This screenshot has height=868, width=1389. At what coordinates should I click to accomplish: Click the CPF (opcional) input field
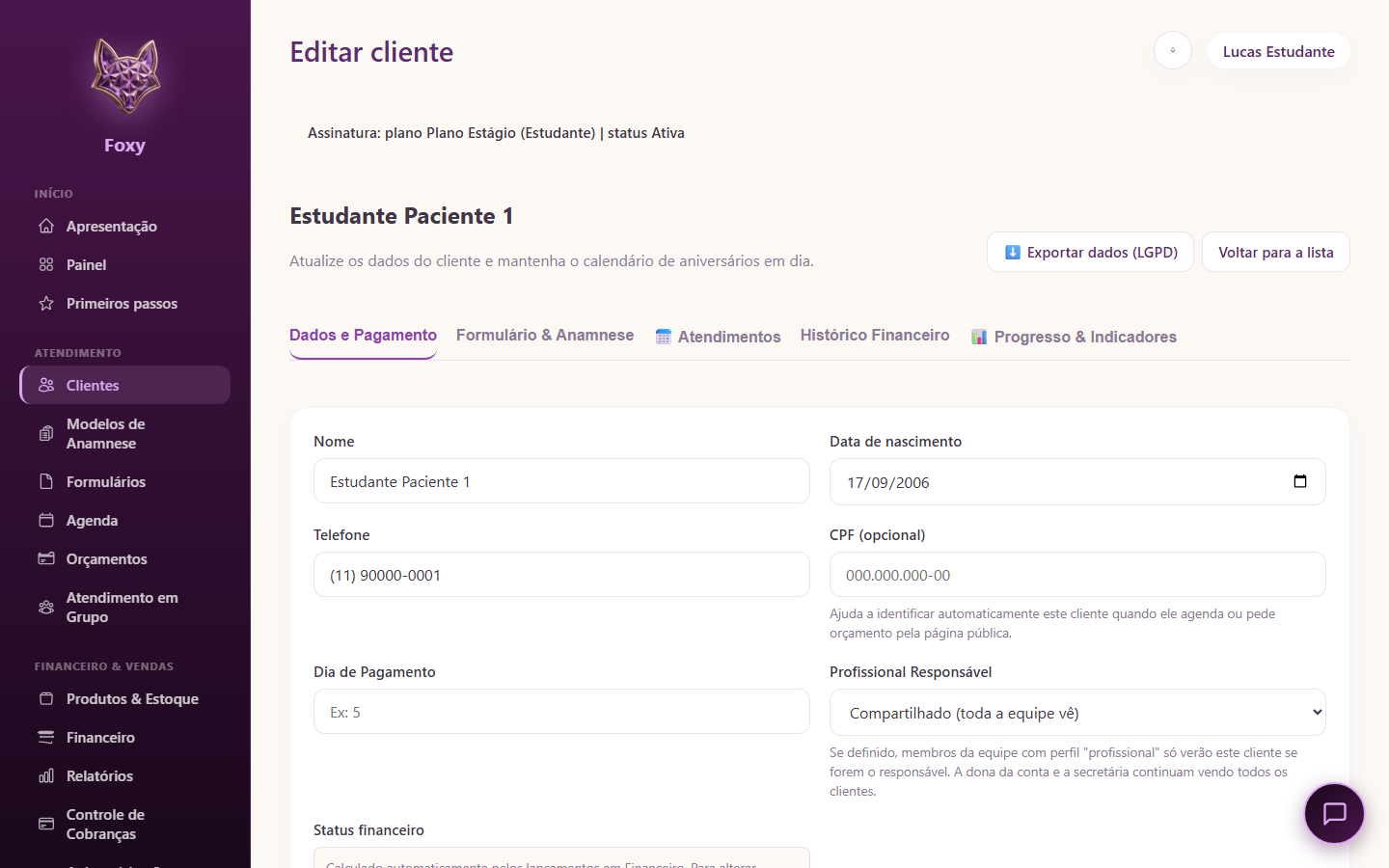coord(1077,575)
